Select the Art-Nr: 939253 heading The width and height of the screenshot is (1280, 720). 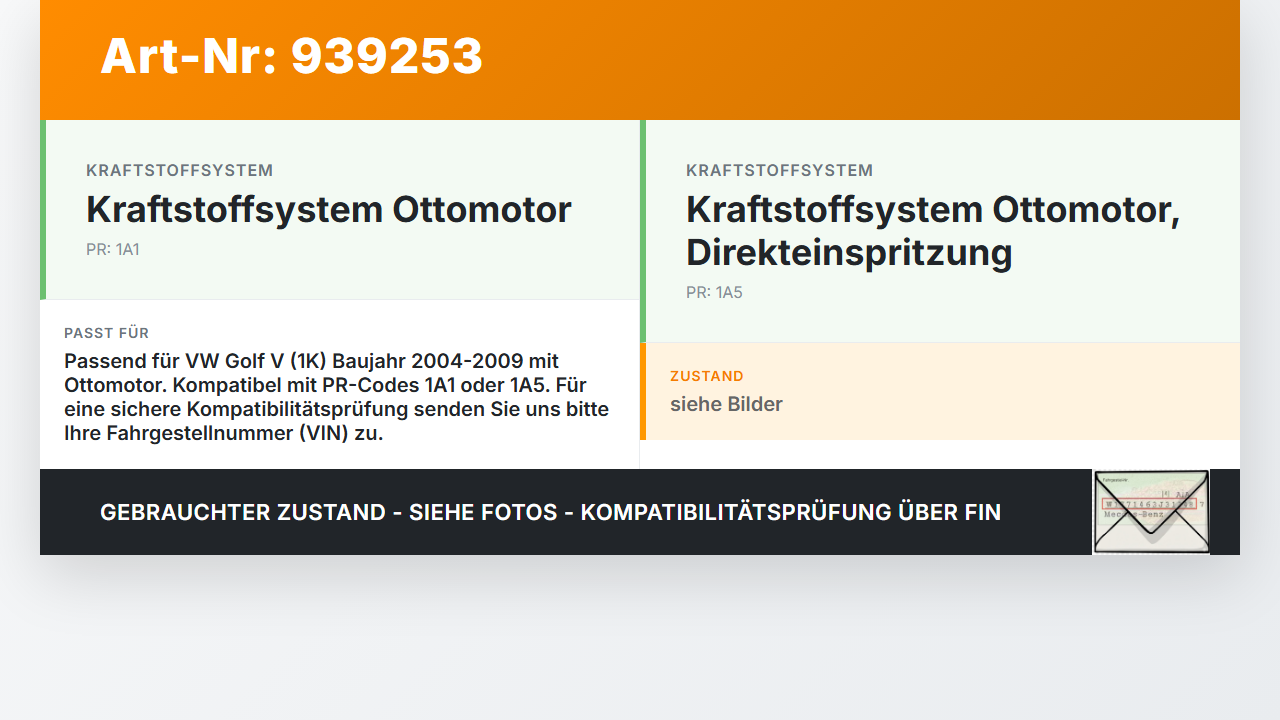(291, 56)
